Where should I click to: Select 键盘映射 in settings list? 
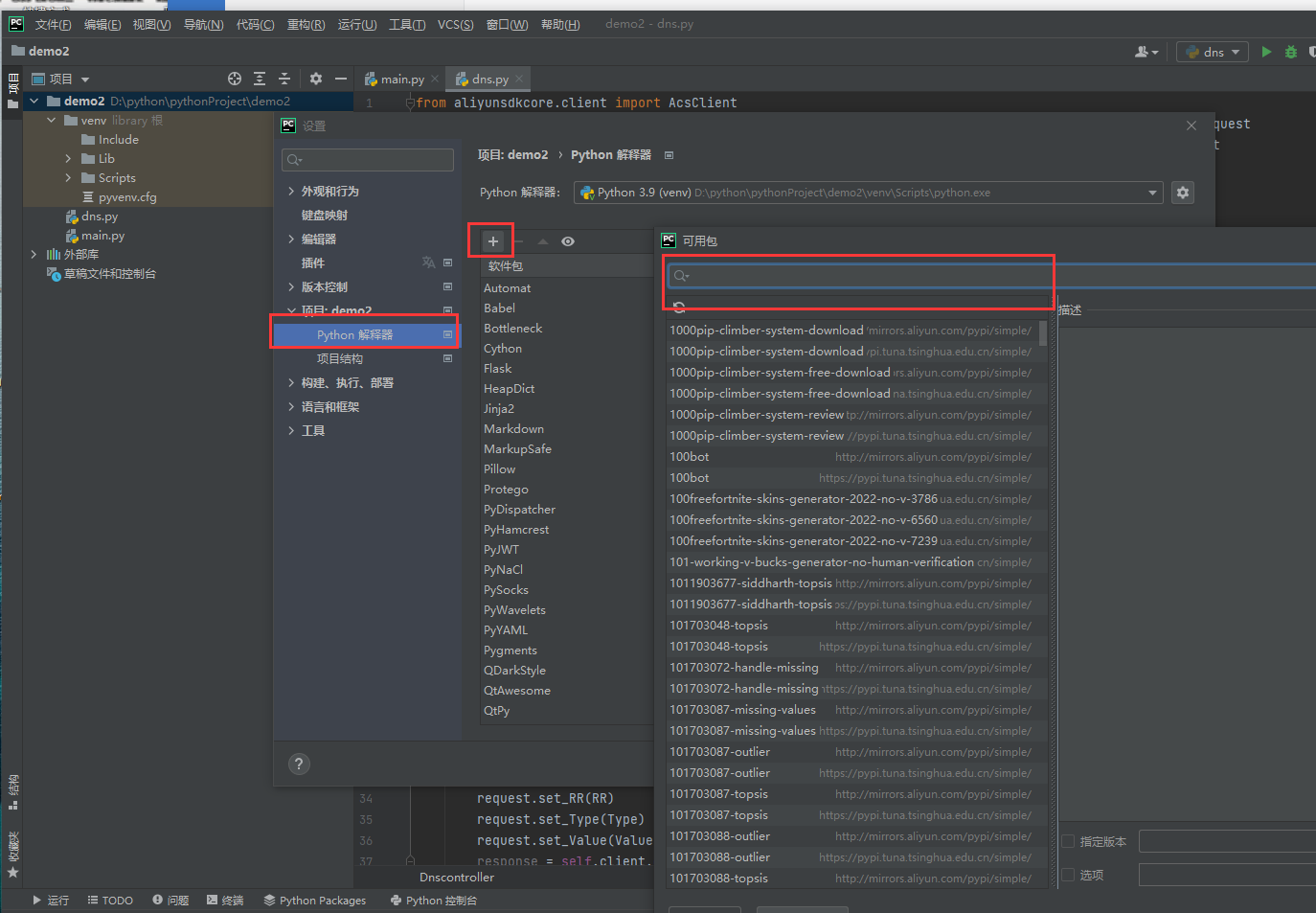pyautogui.click(x=325, y=216)
